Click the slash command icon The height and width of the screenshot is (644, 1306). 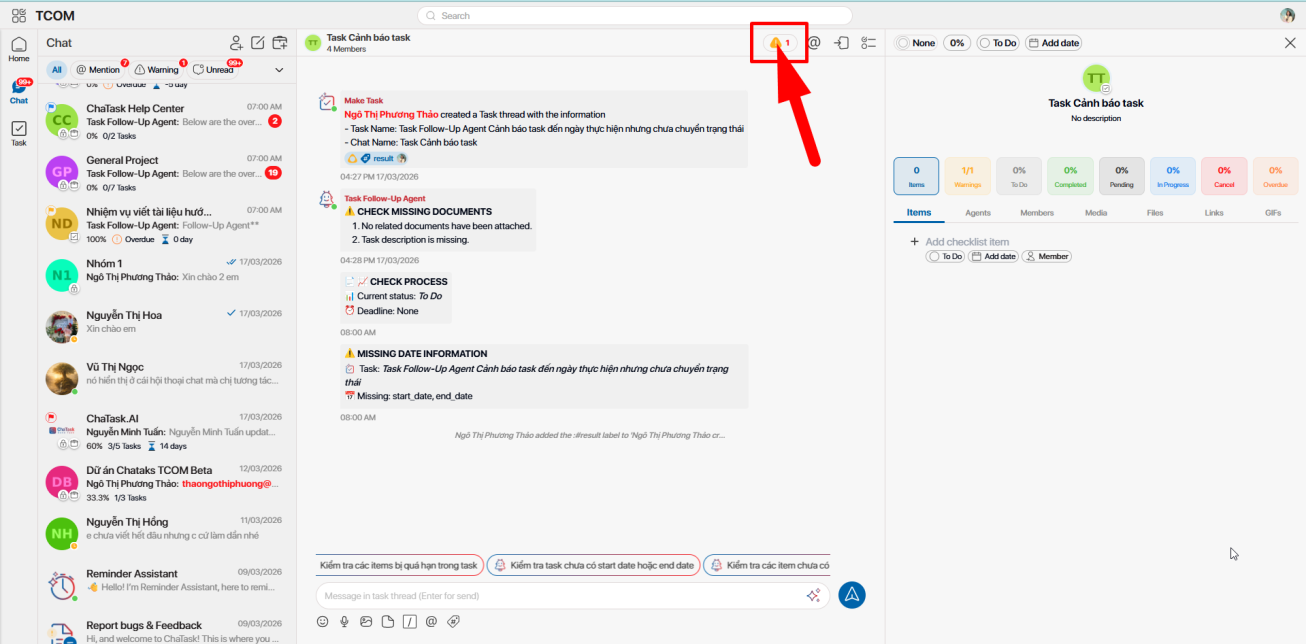410,621
